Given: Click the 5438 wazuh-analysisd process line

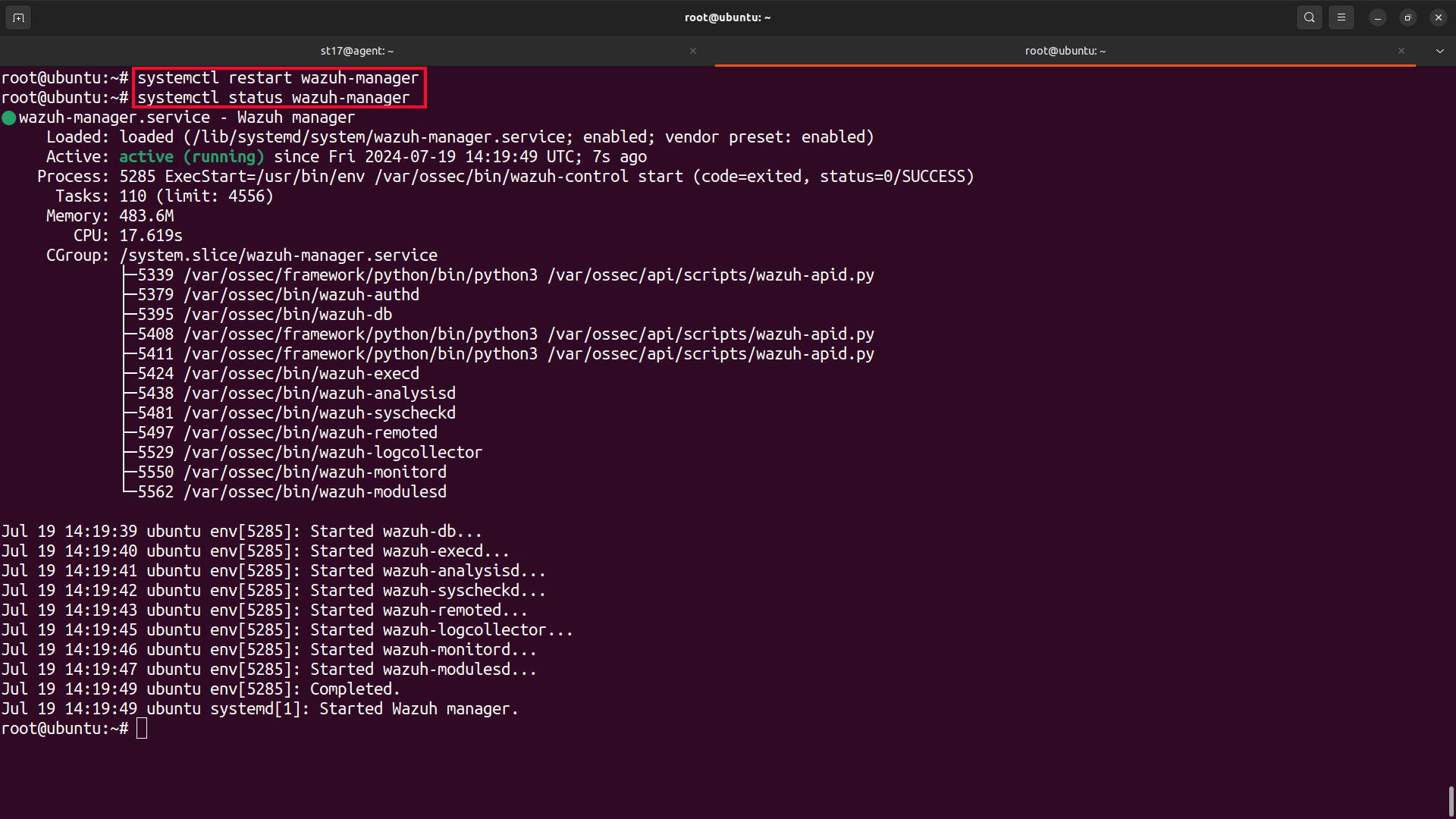Looking at the screenshot, I should (x=297, y=394).
